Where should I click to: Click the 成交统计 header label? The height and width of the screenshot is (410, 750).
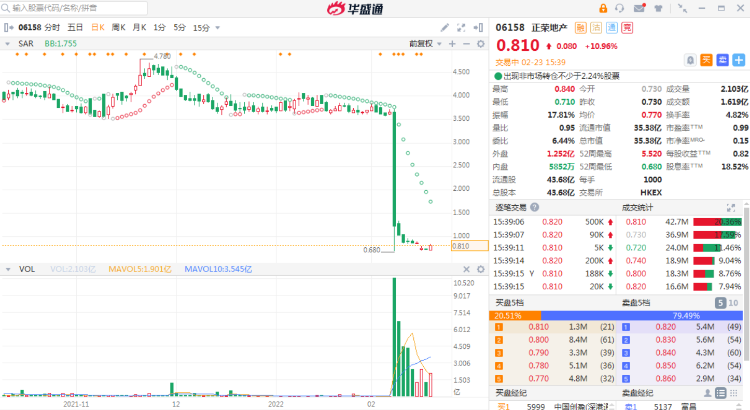tap(637, 208)
